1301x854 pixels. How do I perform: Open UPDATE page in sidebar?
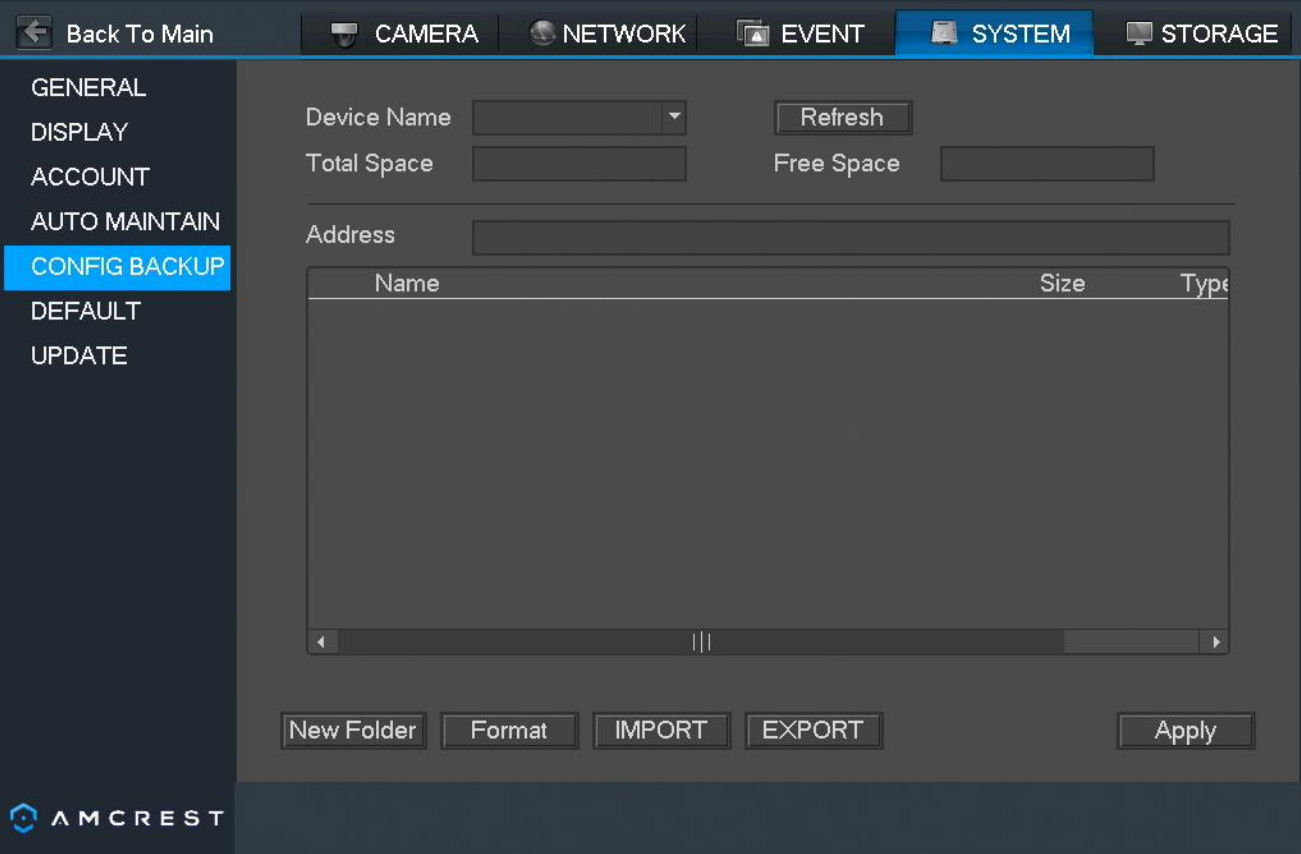coord(79,356)
